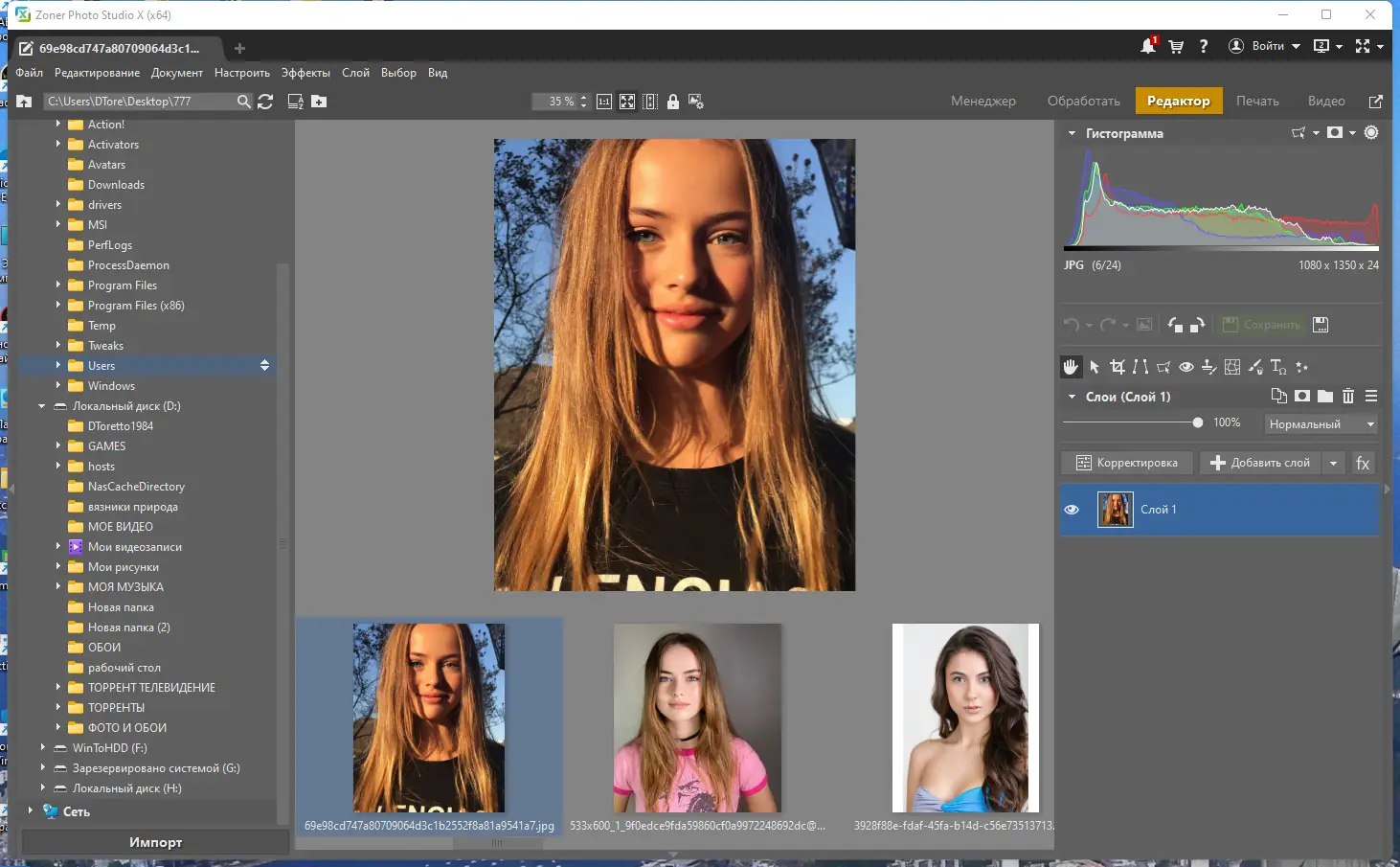This screenshot has width=1400, height=867.
Task: Choose the perspective lines alignment tool
Action: pos(1140,367)
